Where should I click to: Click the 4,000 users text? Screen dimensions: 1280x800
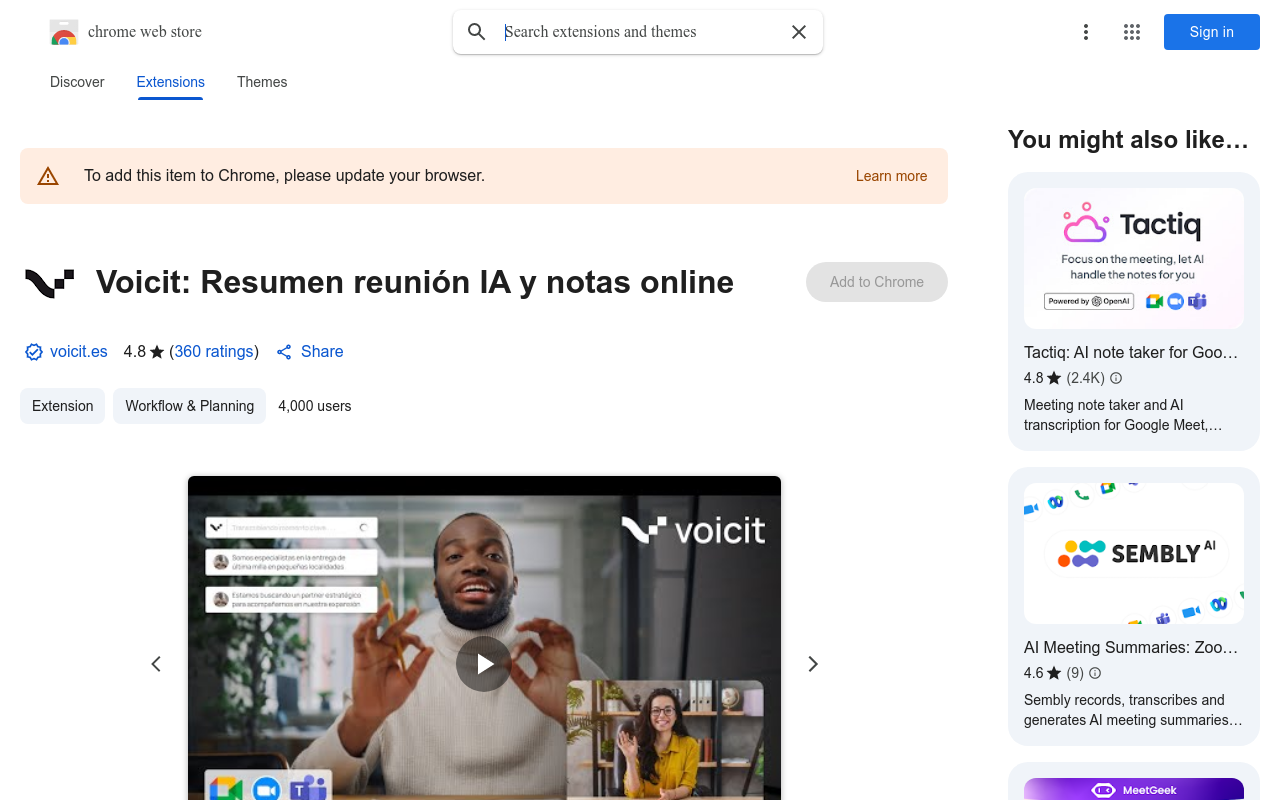[x=315, y=406]
